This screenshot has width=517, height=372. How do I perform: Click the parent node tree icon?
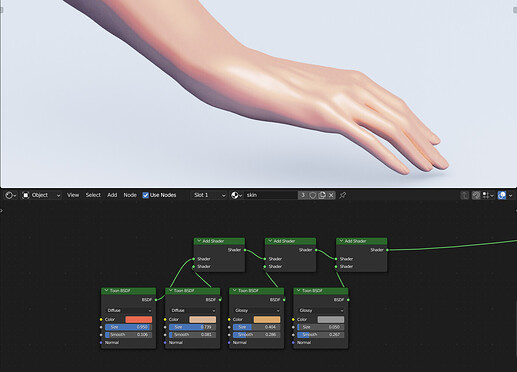(x=464, y=195)
